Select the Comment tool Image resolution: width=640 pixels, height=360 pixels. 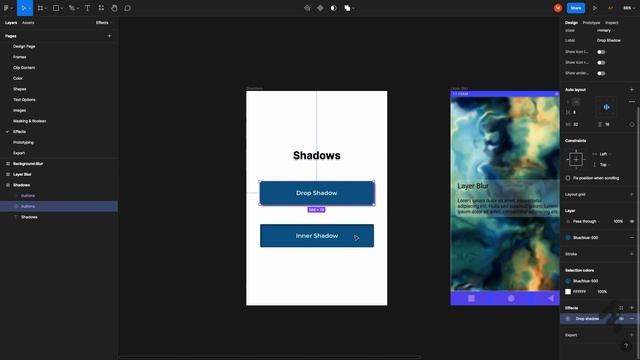(x=127, y=8)
